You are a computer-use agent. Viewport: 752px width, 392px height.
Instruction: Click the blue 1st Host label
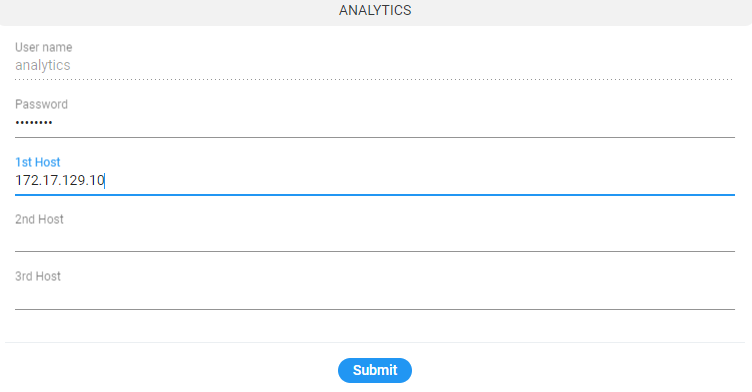click(37, 162)
